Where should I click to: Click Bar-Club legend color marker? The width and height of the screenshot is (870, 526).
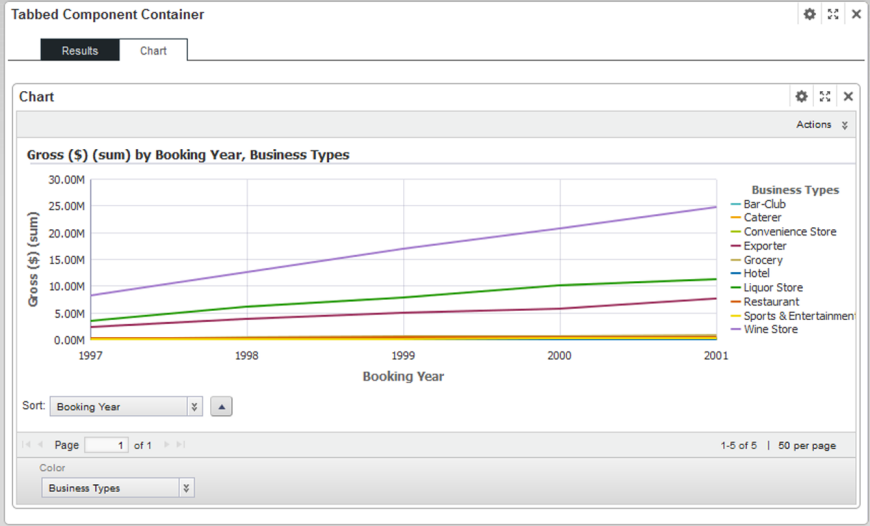736,204
